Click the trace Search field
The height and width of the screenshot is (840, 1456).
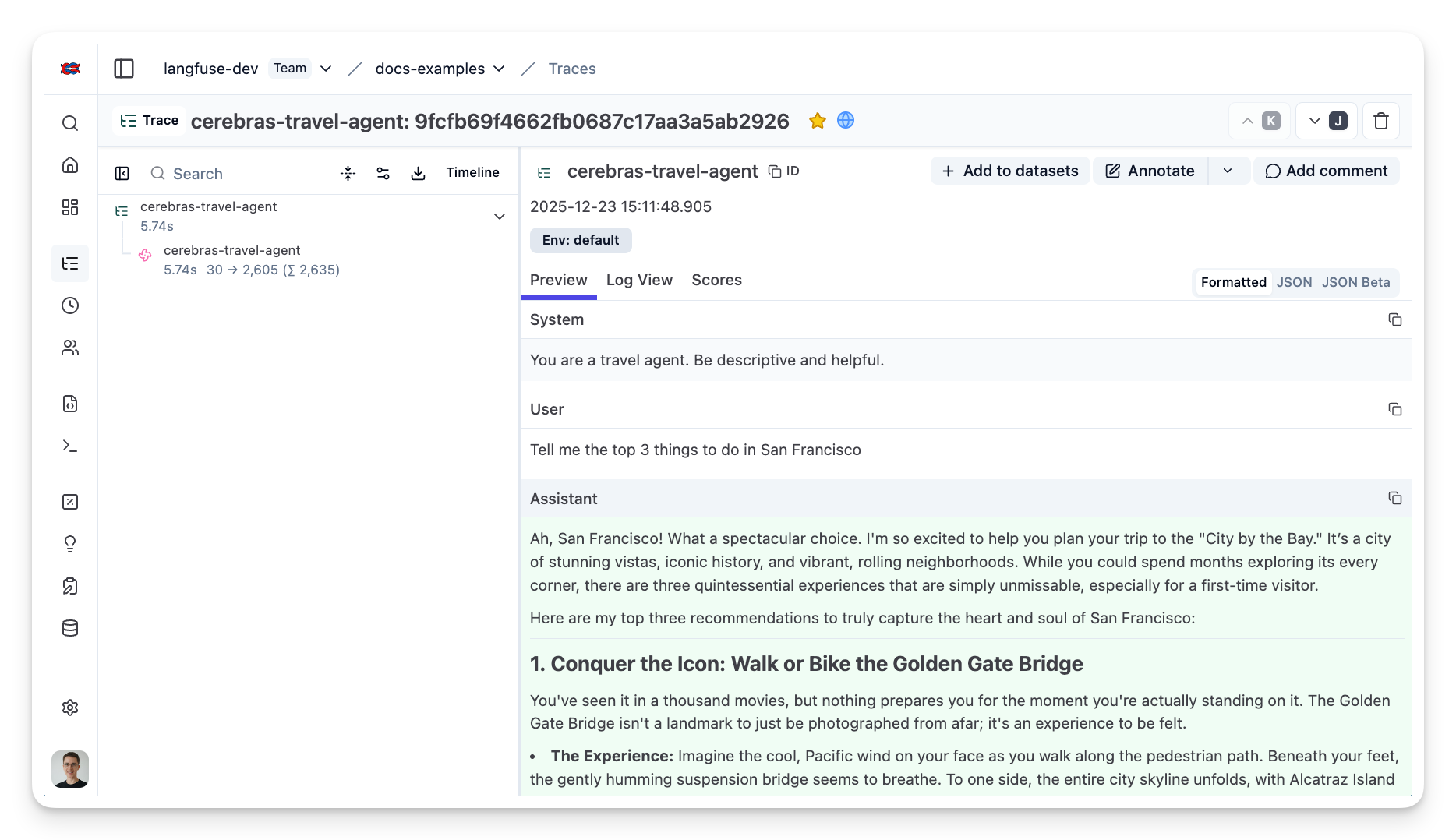(234, 173)
